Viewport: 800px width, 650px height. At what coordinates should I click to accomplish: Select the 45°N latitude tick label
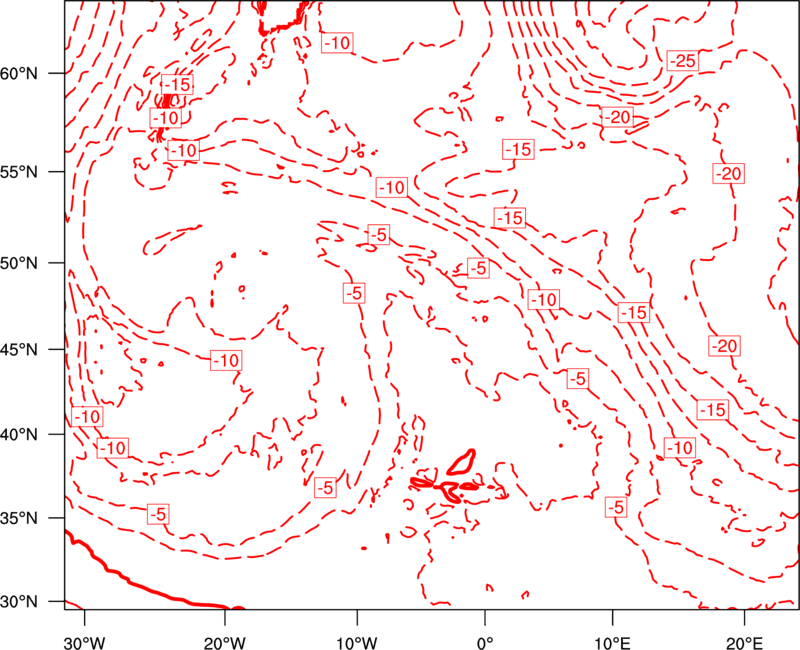click(x=19, y=349)
